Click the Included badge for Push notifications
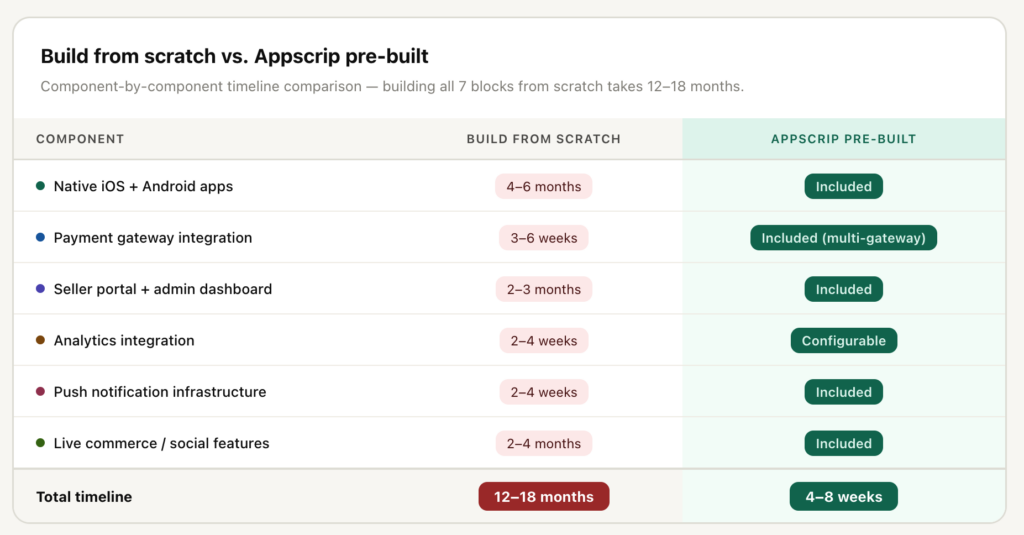 coord(843,392)
